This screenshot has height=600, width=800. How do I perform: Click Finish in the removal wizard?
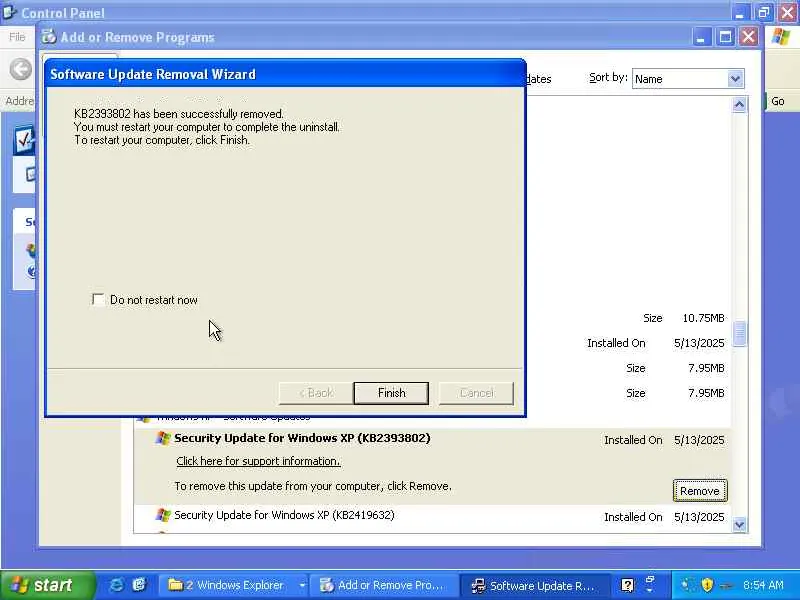pos(391,393)
